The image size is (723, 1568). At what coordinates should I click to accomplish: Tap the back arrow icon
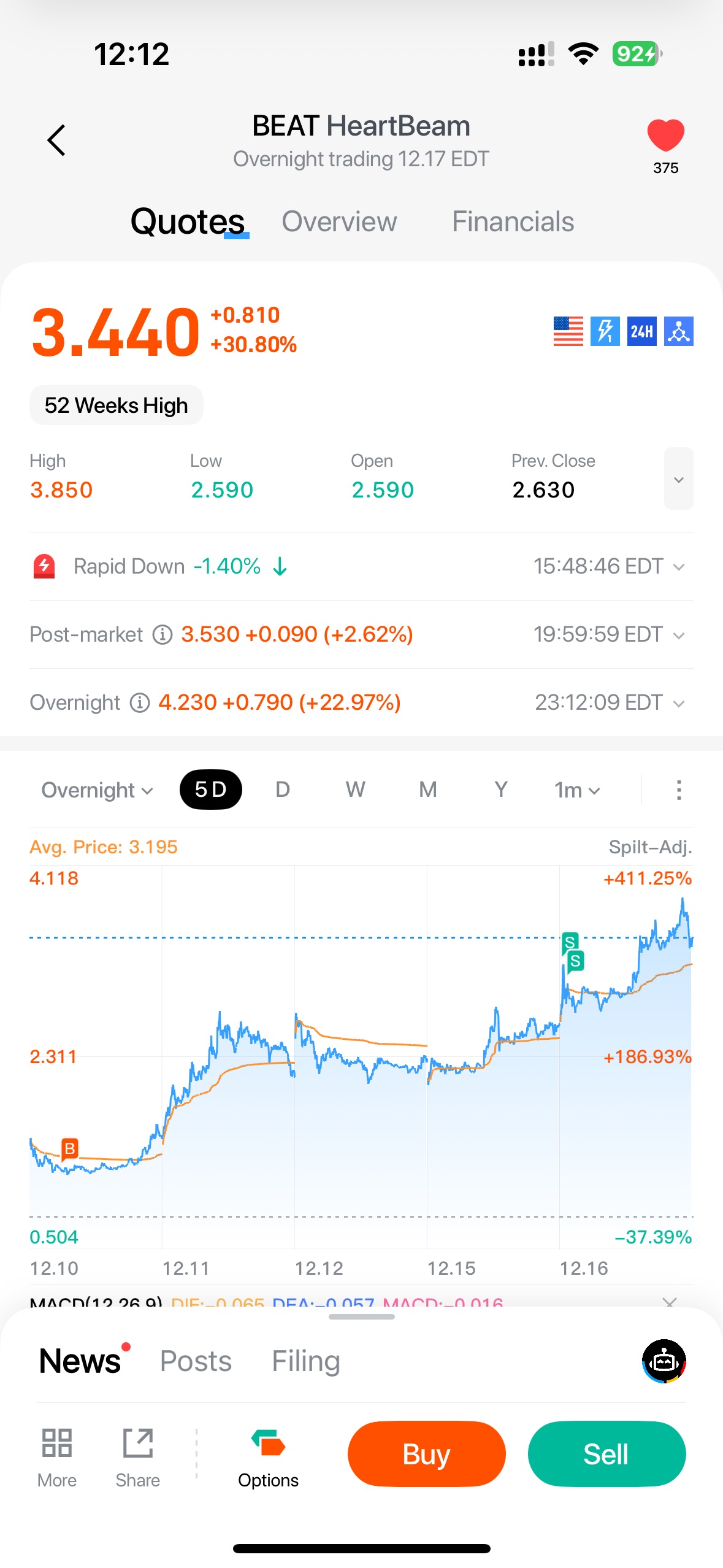[56, 140]
